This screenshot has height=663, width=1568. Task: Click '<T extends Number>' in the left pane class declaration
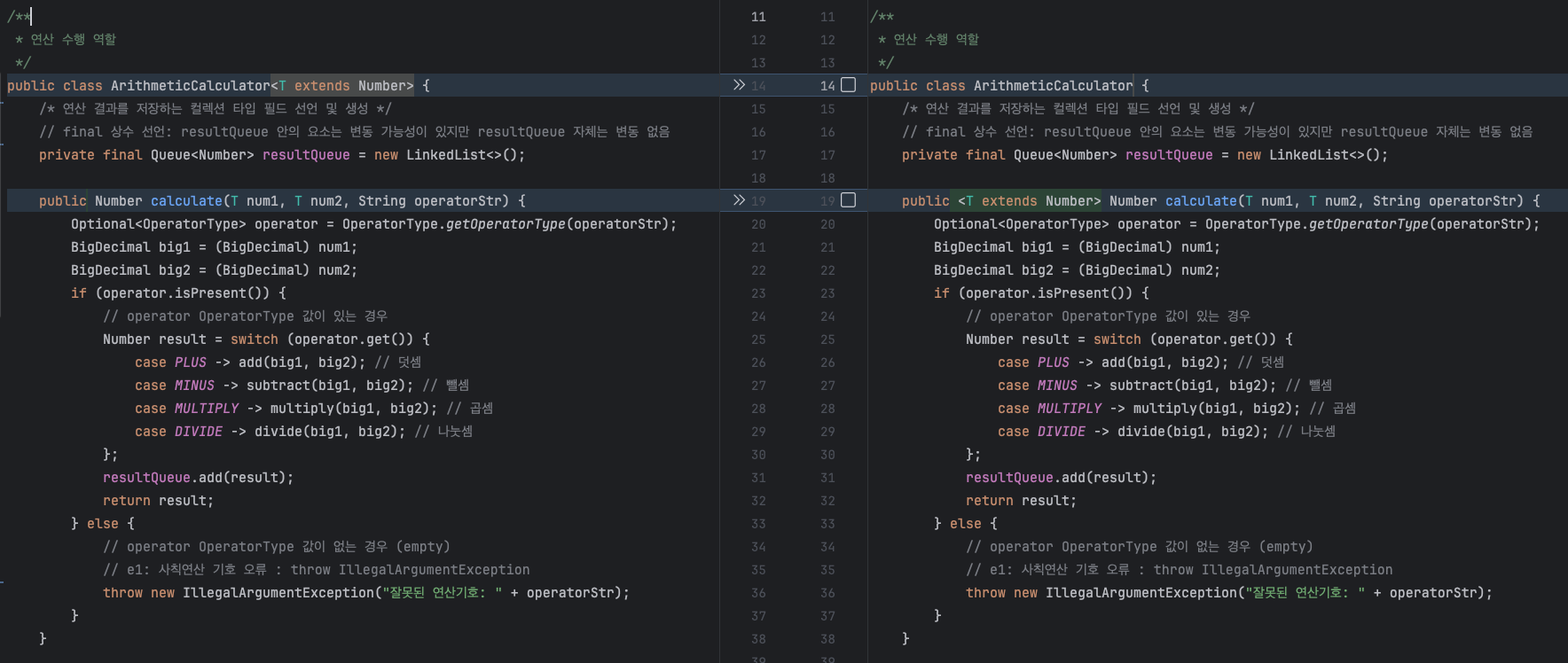pyautogui.click(x=342, y=86)
